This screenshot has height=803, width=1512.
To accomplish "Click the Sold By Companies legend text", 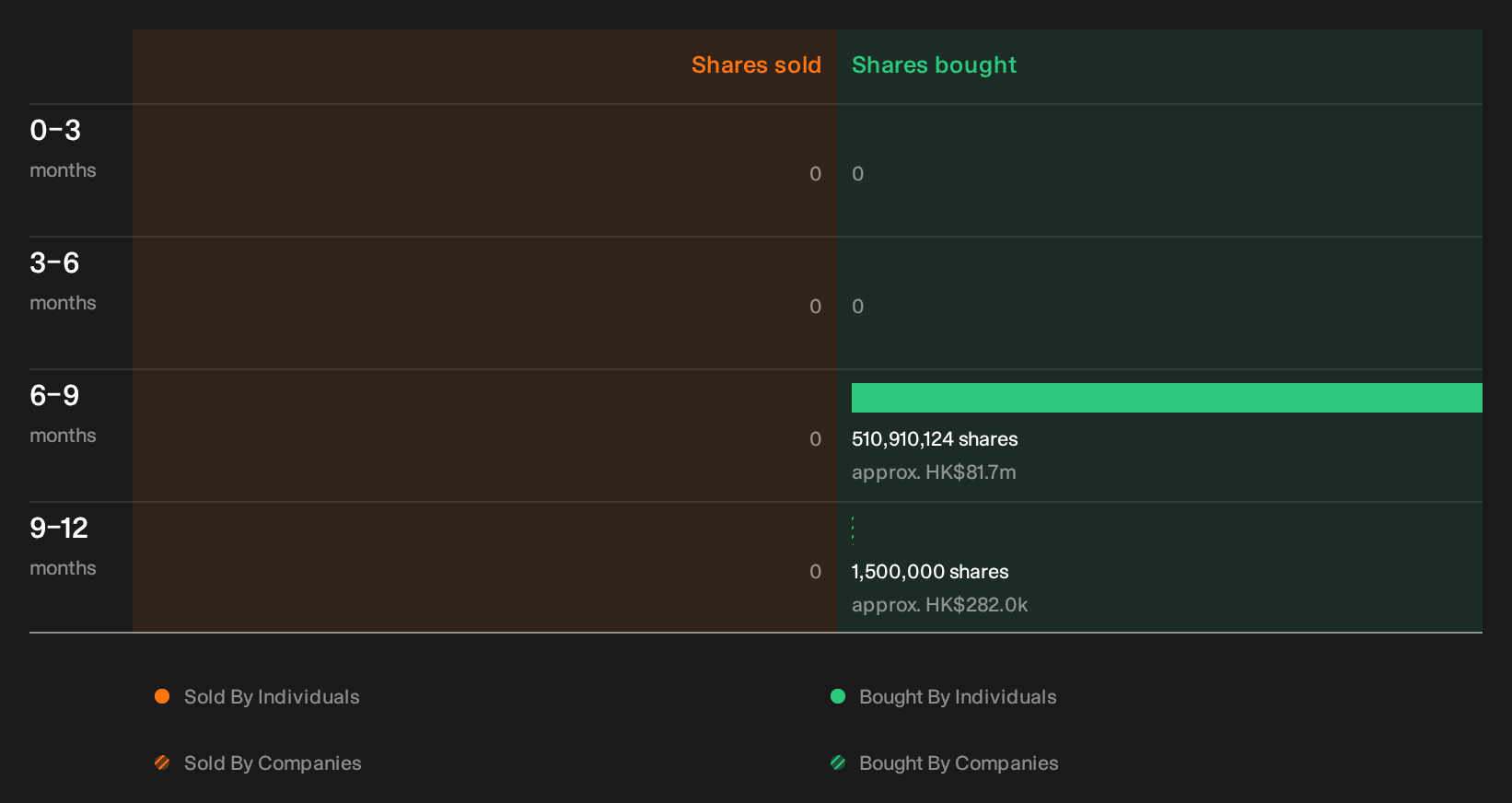I will coord(273,763).
